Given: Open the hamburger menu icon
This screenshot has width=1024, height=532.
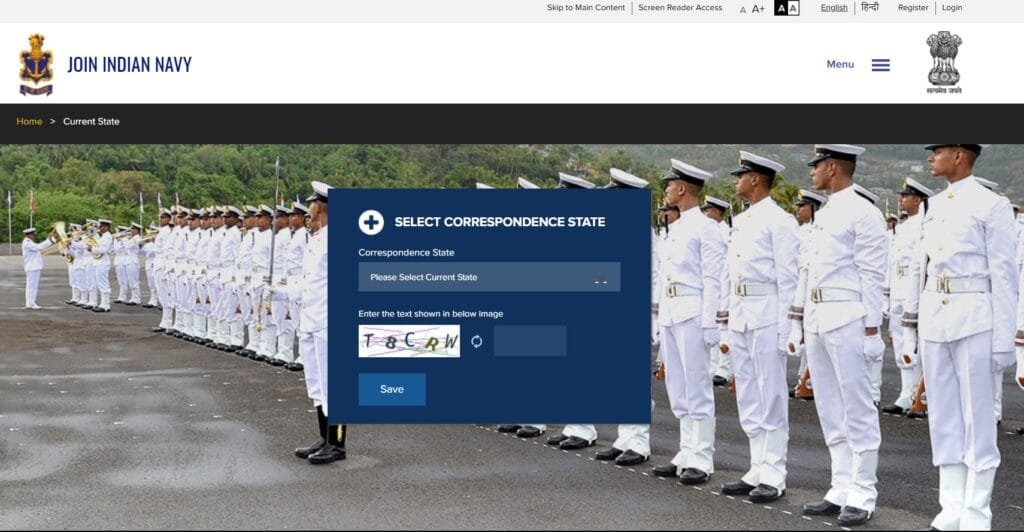Looking at the screenshot, I should point(880,65).
